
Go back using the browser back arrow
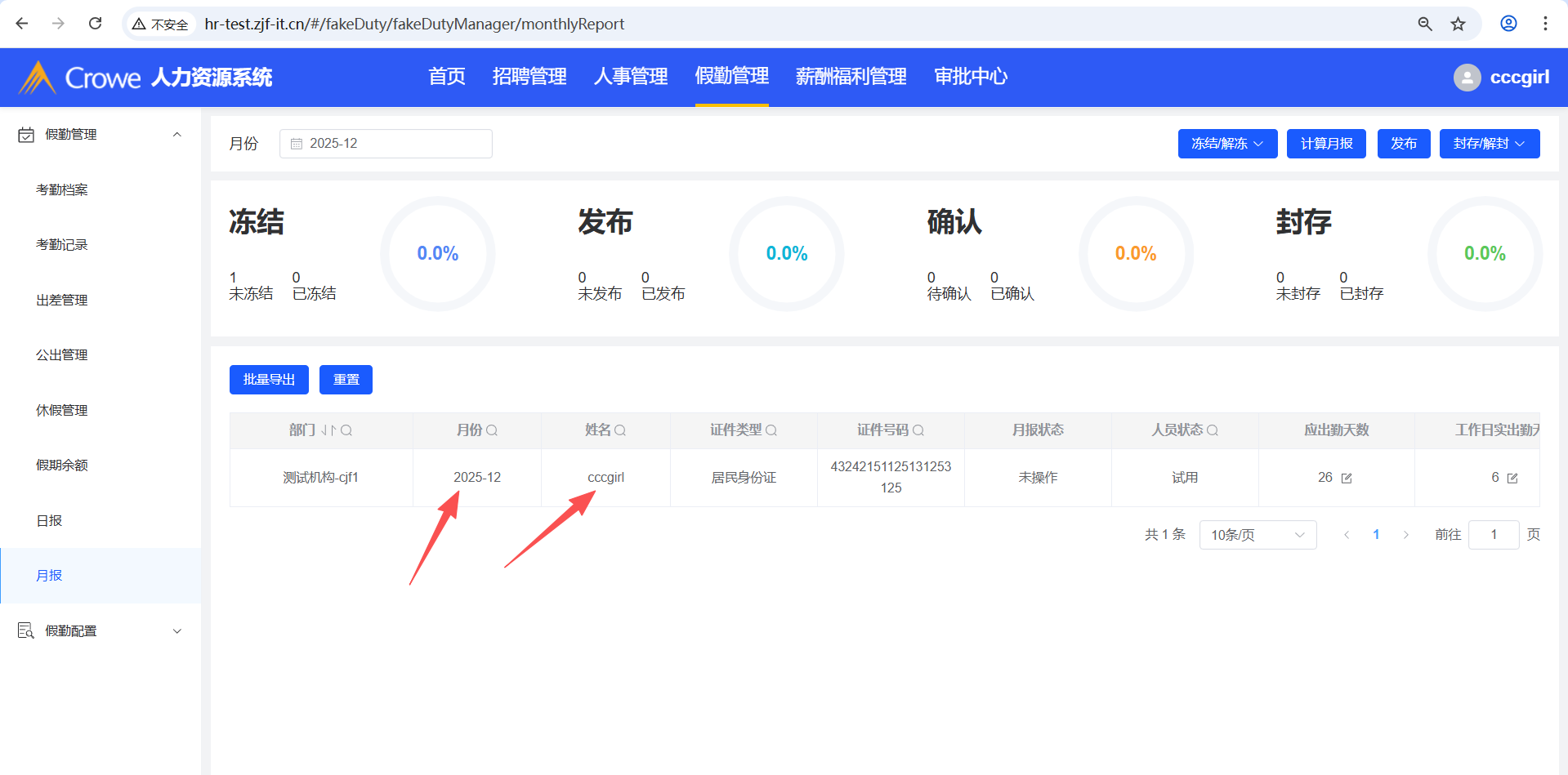(x=22, y=24)
